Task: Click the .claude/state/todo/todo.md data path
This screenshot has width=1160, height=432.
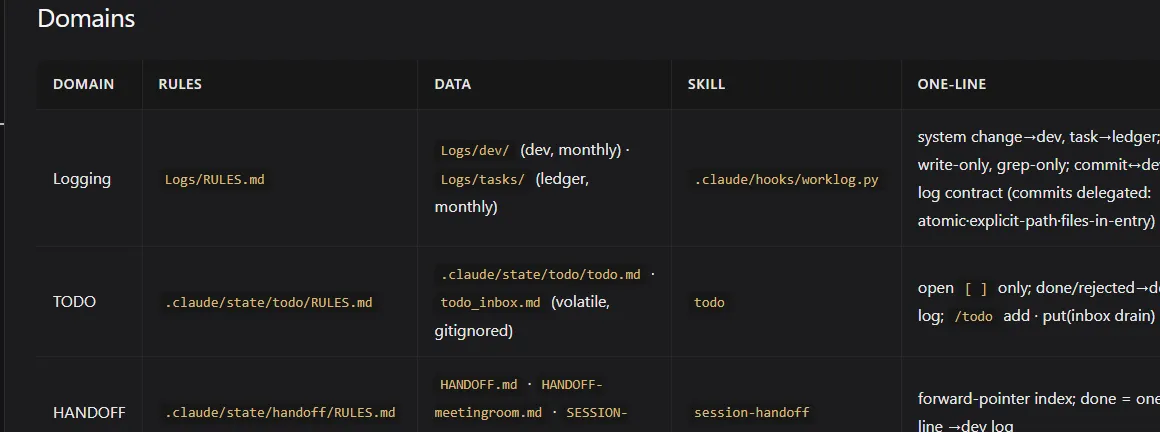Action: [x=541, y=274]
